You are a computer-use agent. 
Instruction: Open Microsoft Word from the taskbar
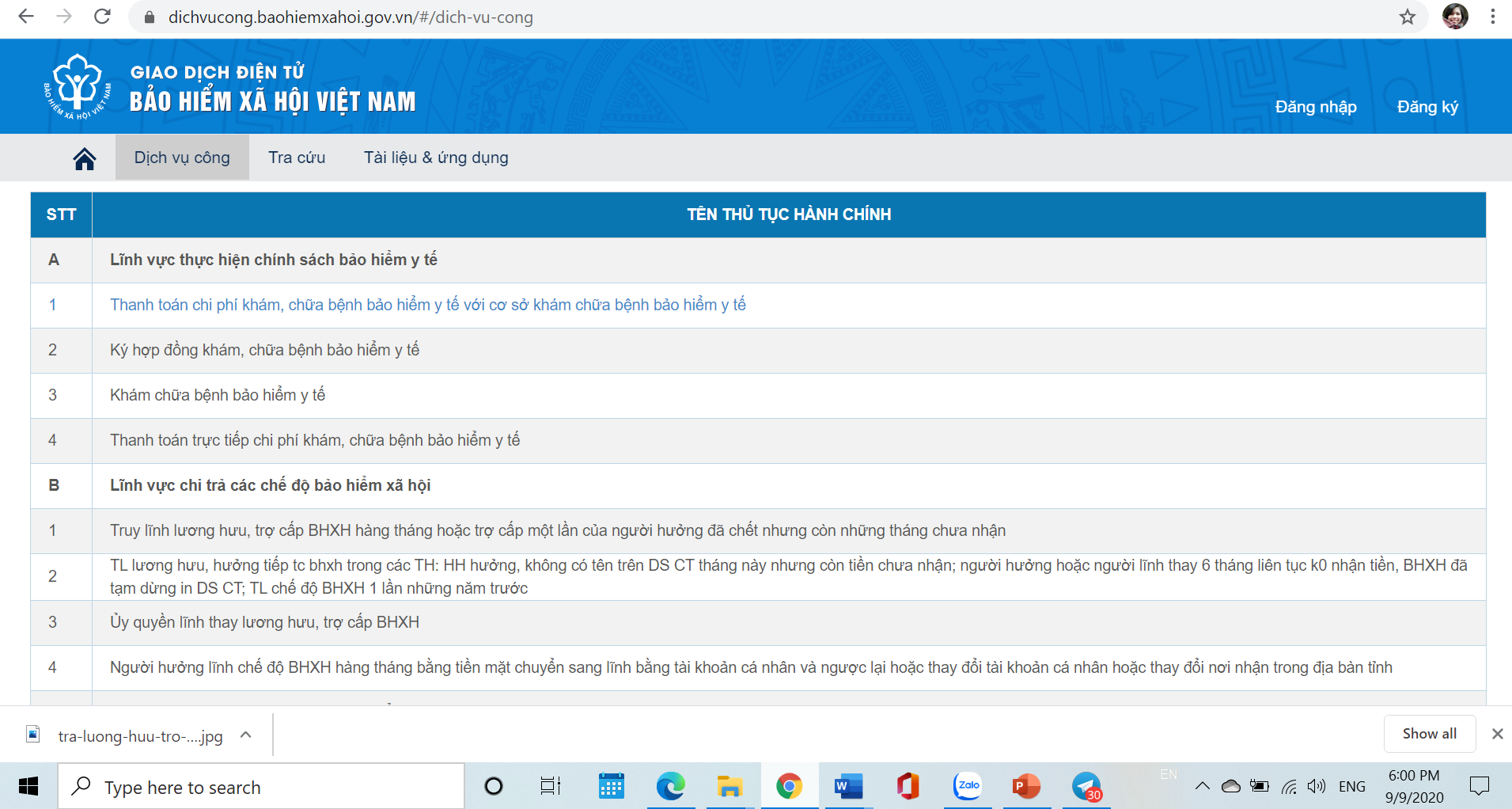[x=847, y=786]
